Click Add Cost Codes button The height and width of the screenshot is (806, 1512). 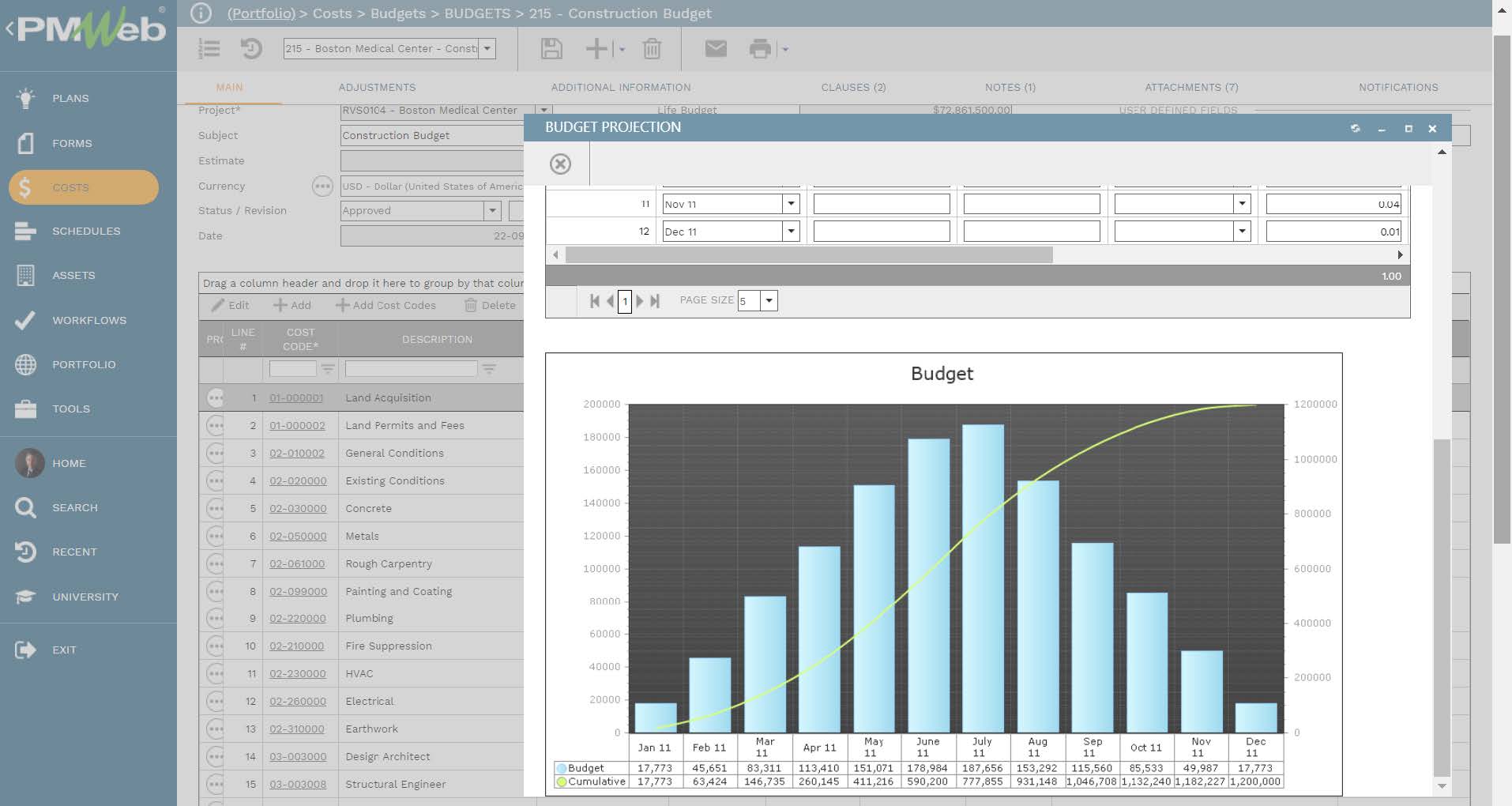click(386, 306)
